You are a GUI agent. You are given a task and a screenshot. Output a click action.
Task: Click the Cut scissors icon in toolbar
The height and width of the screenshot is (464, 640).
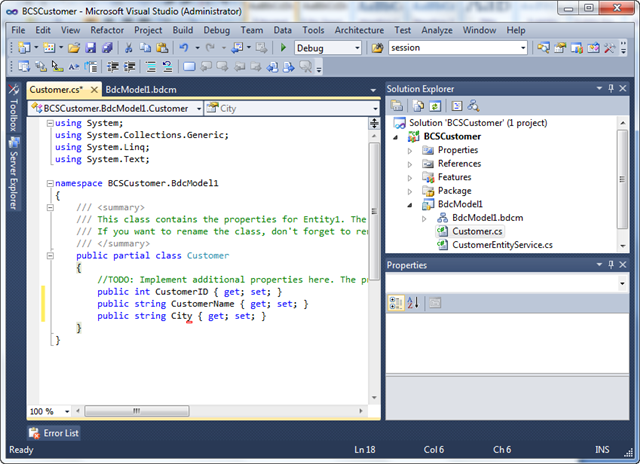(127, 48)
